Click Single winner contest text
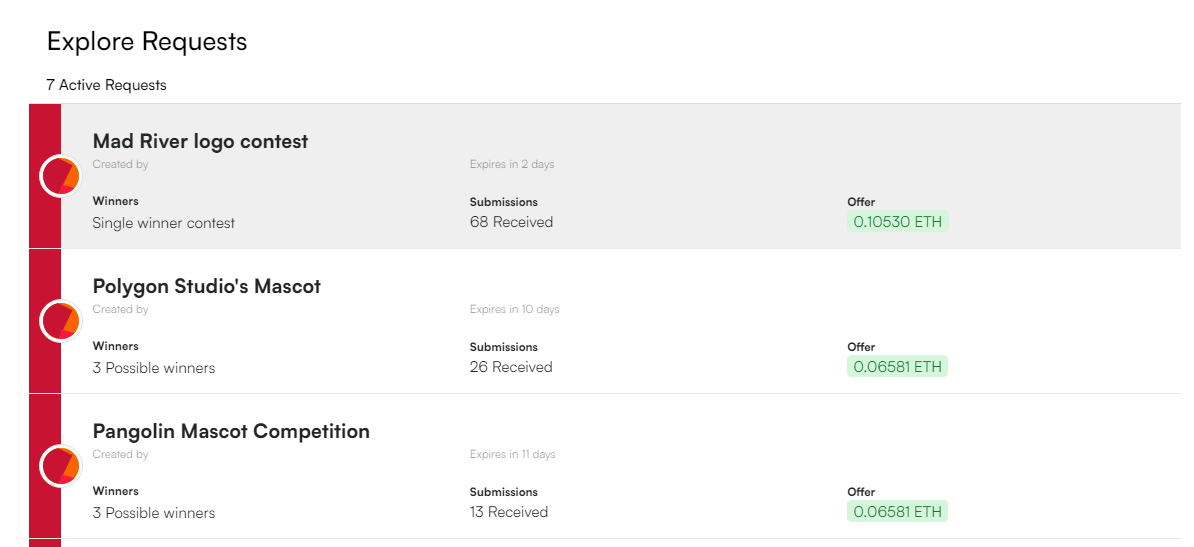1194x547 pixels. 163,223
